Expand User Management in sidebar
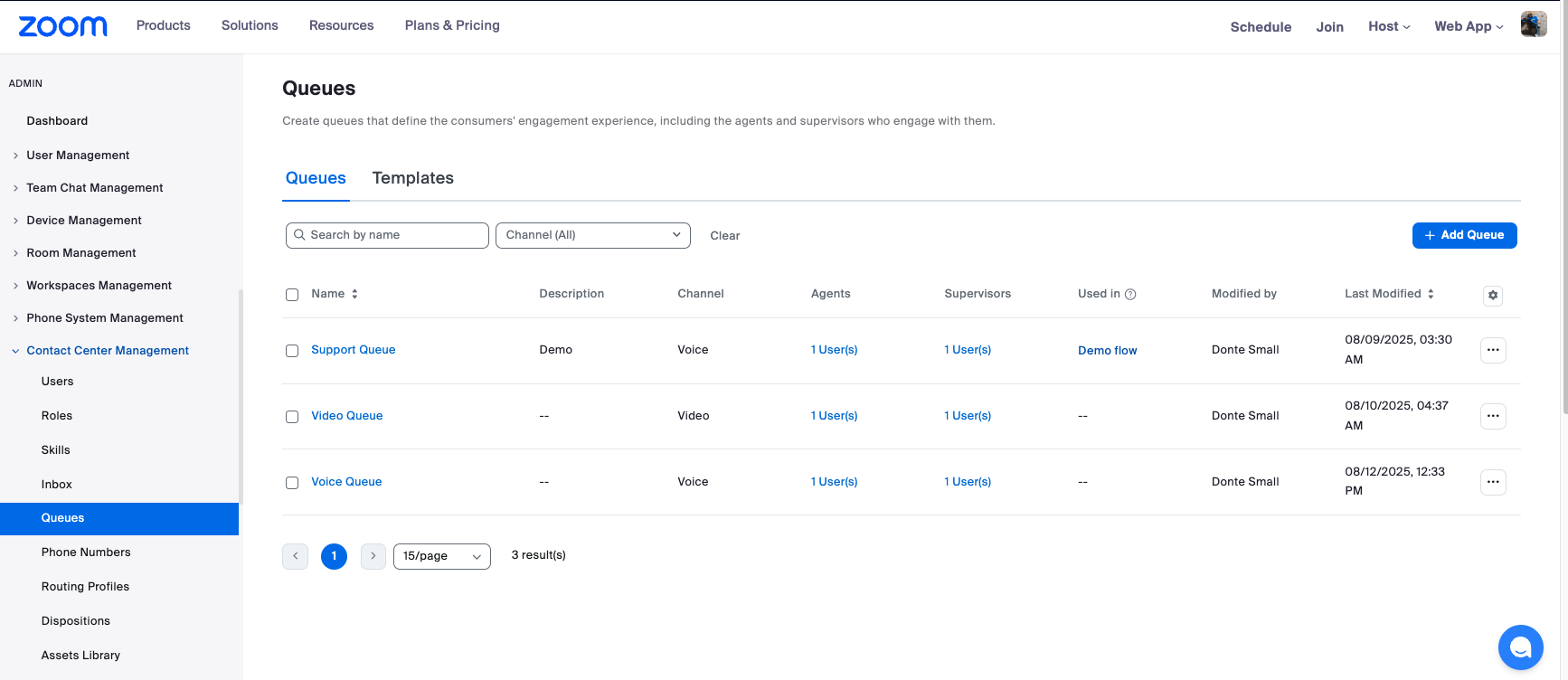Image resolution: width=1568 pixels, height=680 pixels. pyautogui.click(x=78, y=156)
